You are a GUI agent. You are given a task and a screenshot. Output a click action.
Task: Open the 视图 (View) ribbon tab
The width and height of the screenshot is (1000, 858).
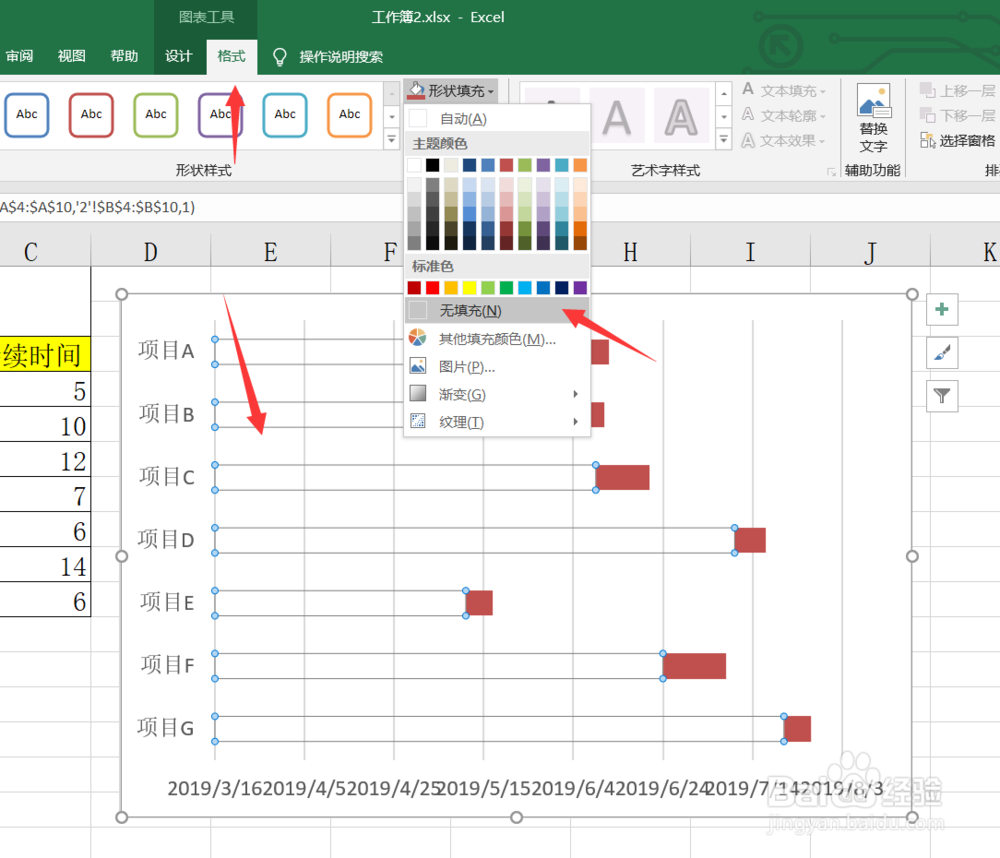click(71, 56)
